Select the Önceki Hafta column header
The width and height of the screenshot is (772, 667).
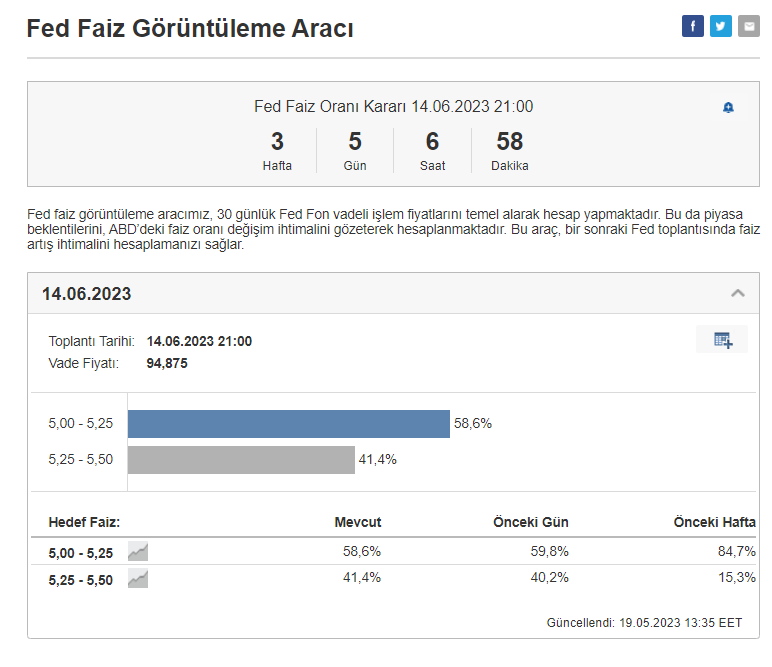pyautogui.click(x=714, y=522)
